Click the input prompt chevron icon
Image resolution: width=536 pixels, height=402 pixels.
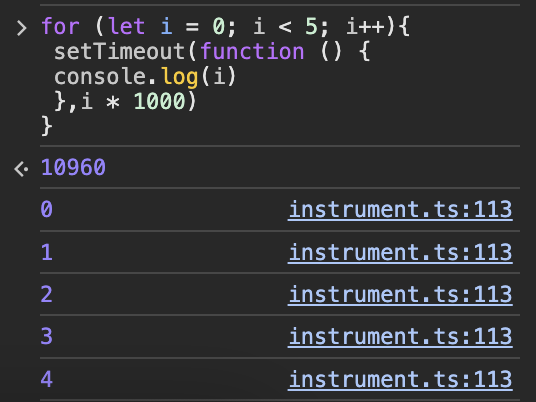22,28
